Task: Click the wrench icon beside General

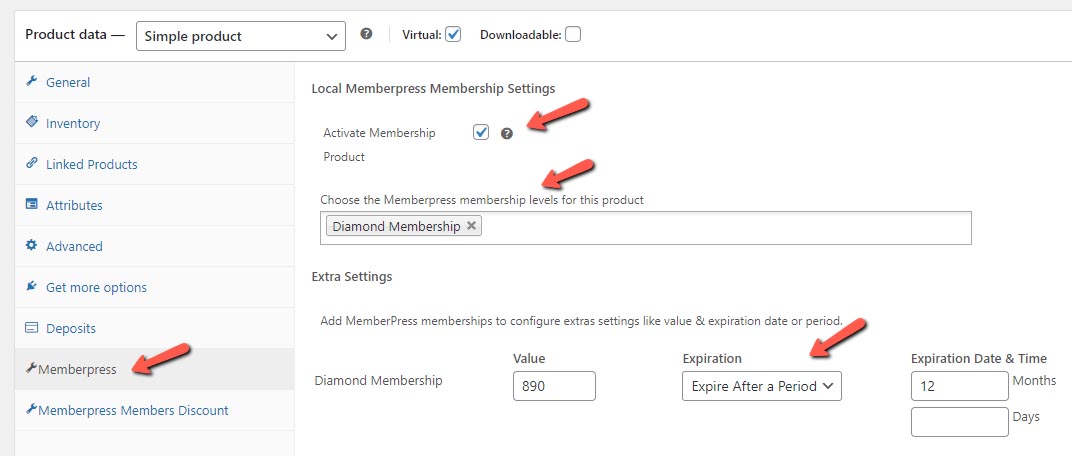Action: pyautogui.click(x=31, y=81)
